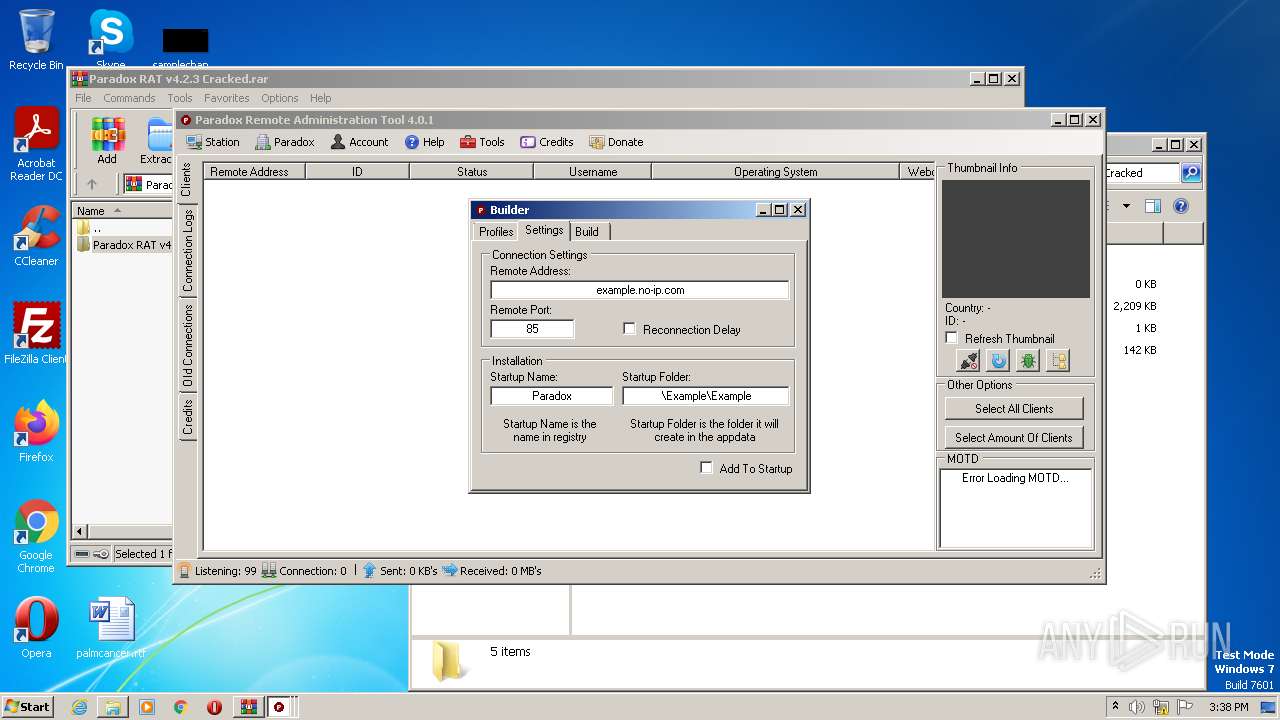The image size is (1280, 720).
Task: Enable the Add To Startup checkbox
Action: click(x=706, y=468)
